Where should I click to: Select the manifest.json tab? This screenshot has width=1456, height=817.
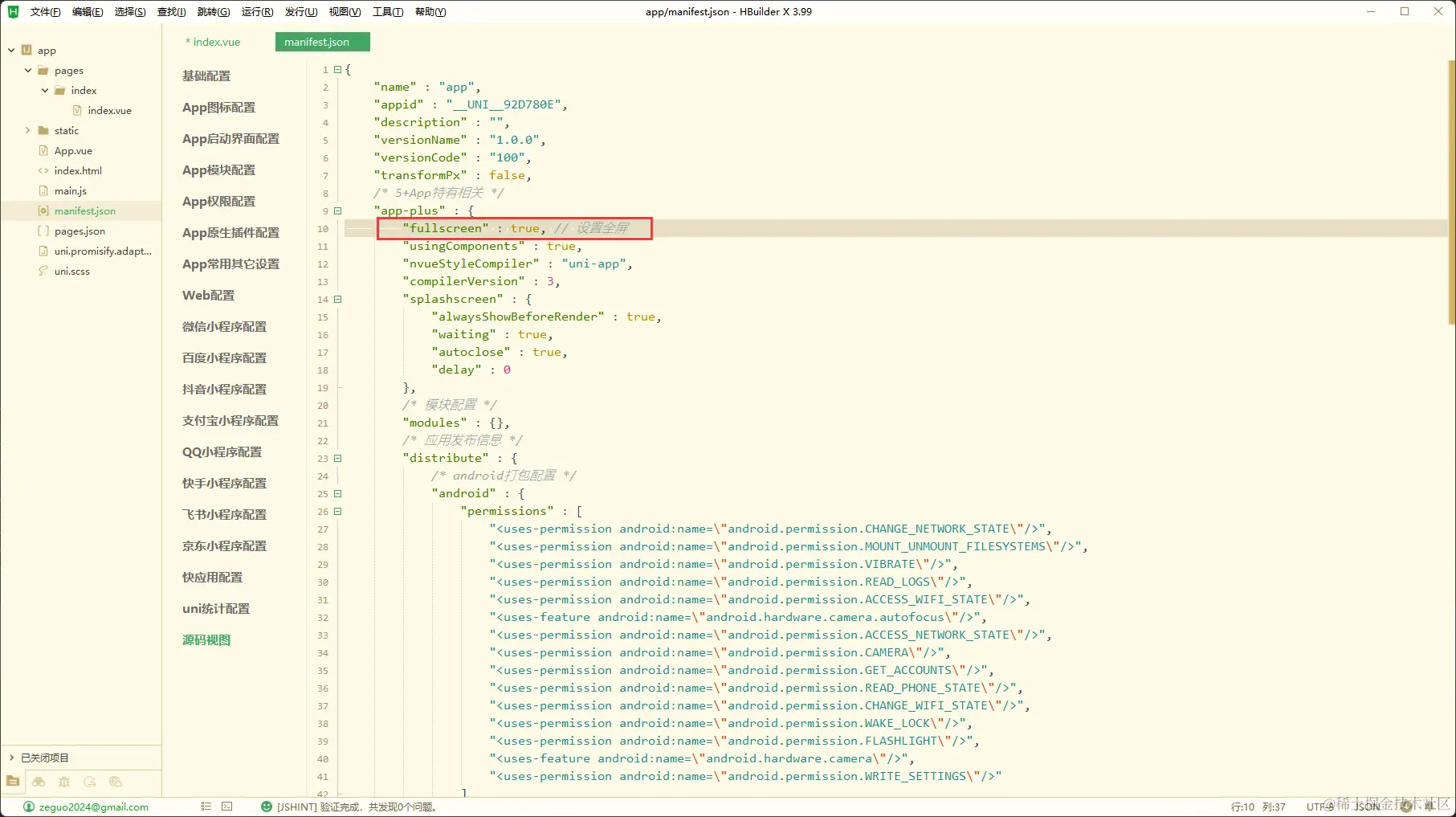click(322, 42)
